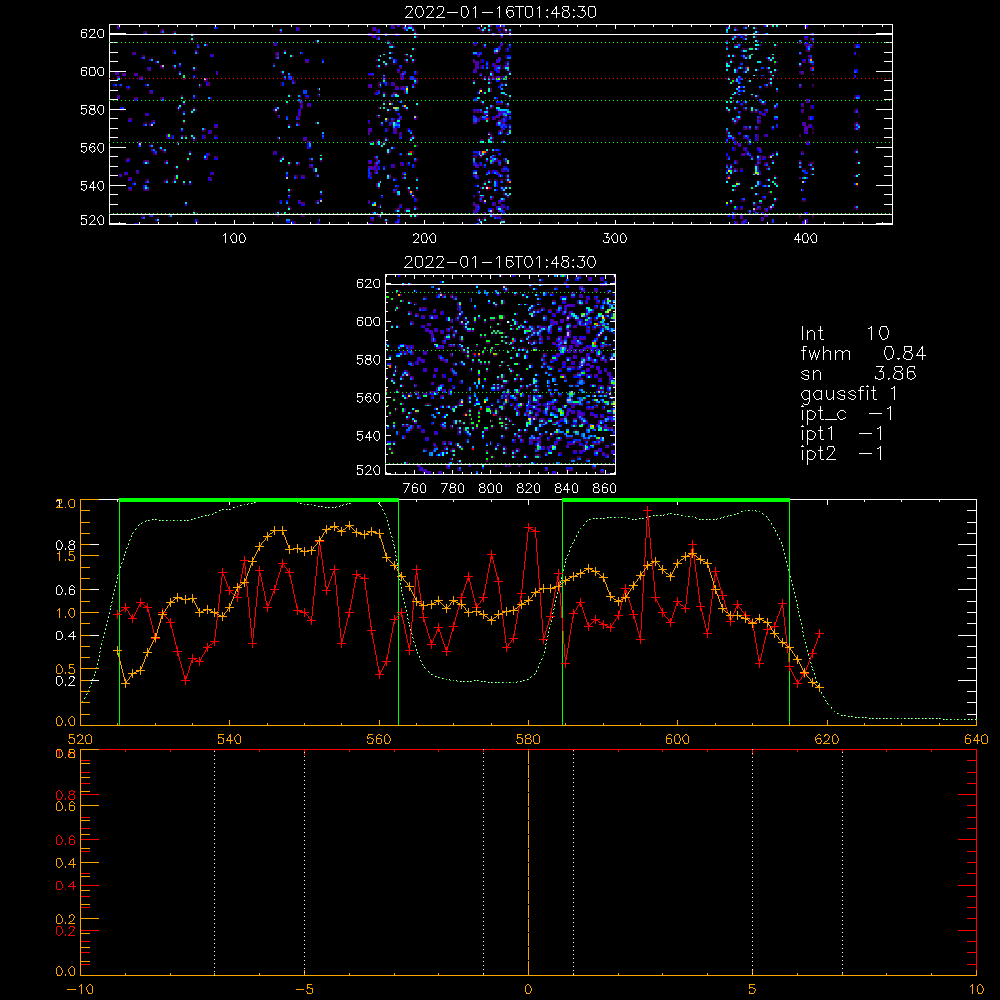
Task: Select the timestamp title above the top image strip
Action: click(501, 12)
